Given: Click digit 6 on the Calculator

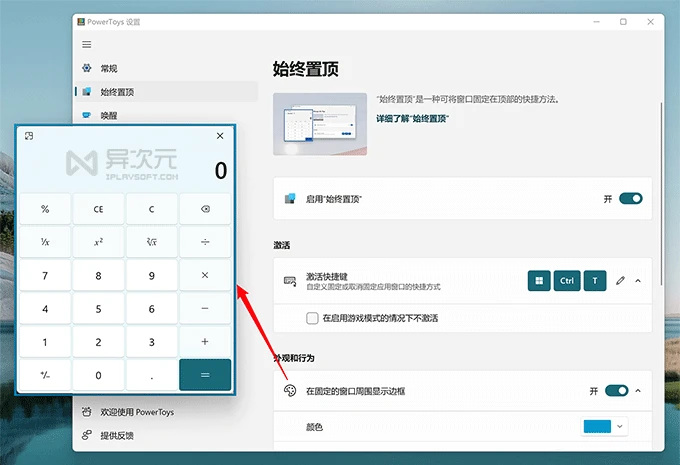Looking at the screenshot, I should click(151, 308).
